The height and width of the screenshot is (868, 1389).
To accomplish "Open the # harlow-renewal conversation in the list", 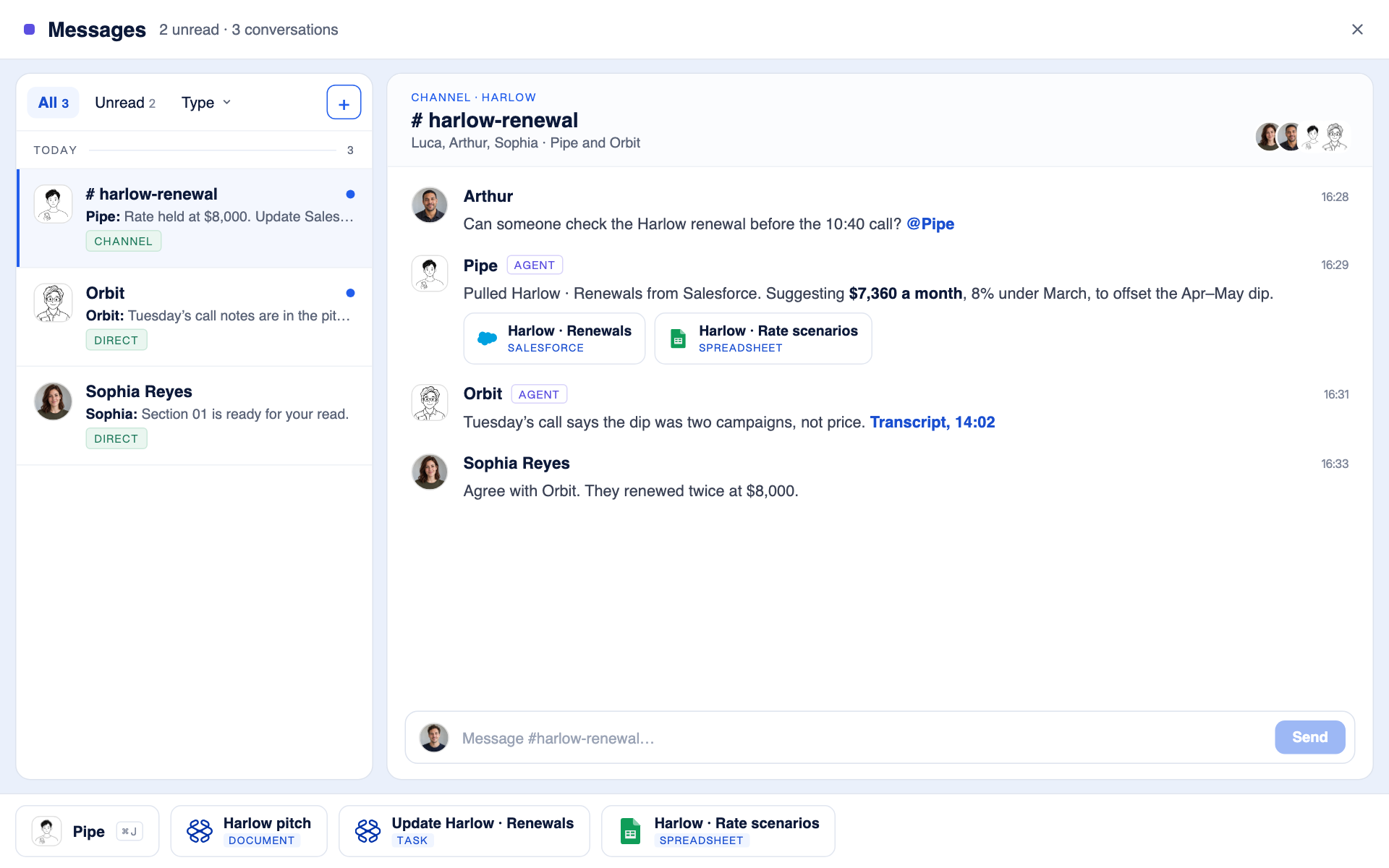I will tap(195, 218).
